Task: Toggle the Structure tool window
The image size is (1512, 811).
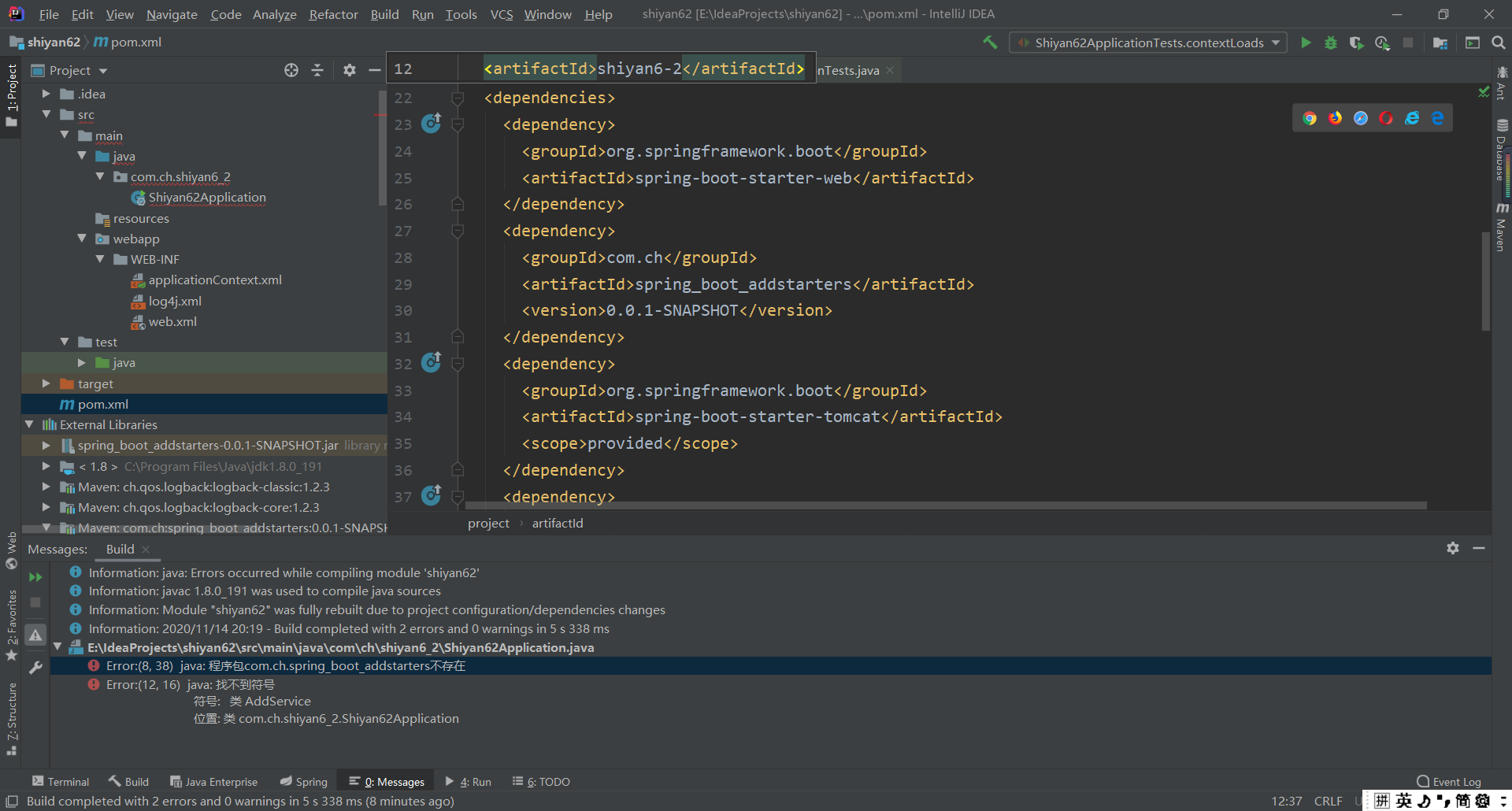Action: pyautogui.click(x=11, y=720)
